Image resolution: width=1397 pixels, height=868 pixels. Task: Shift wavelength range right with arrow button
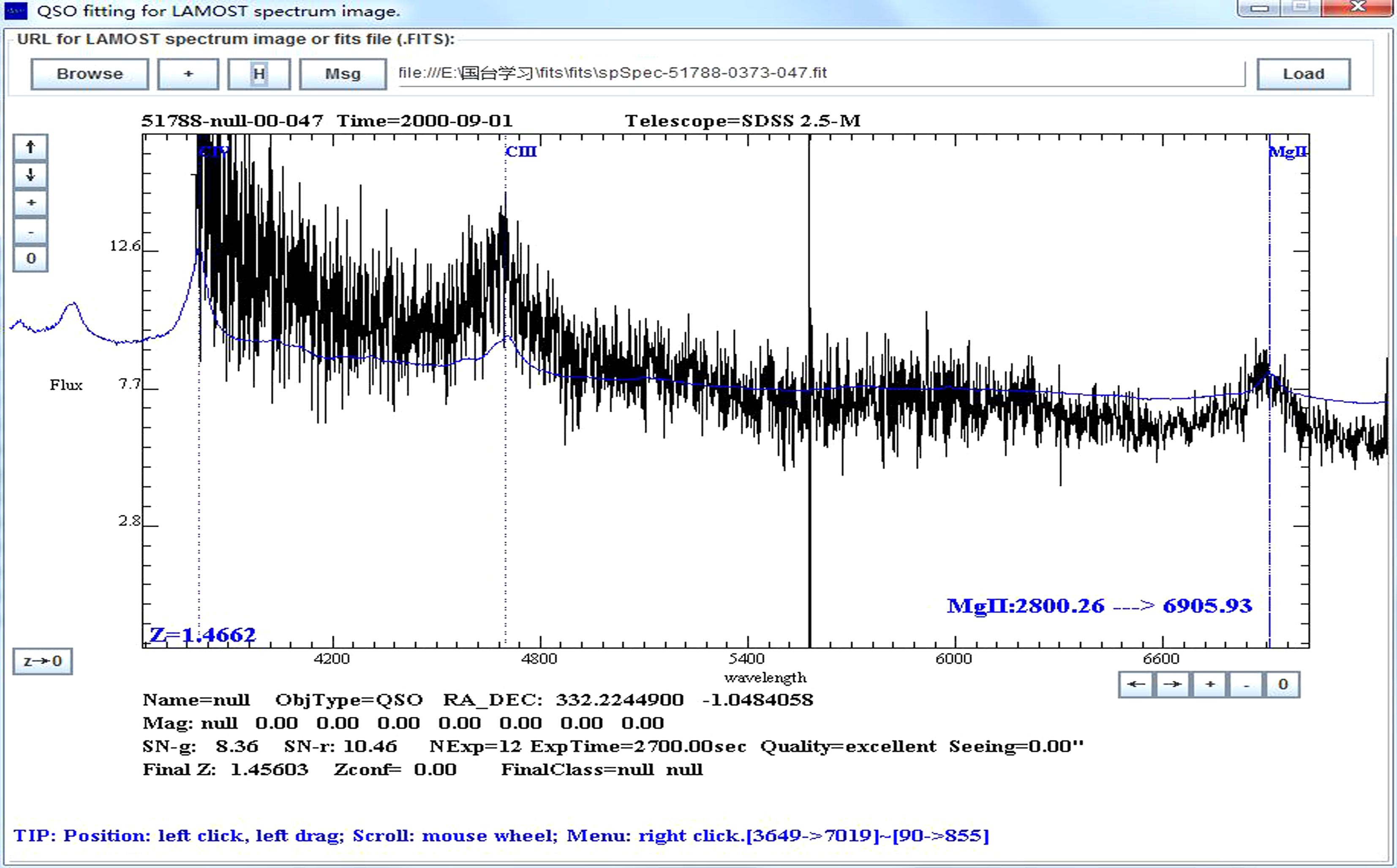[1173, 684]
